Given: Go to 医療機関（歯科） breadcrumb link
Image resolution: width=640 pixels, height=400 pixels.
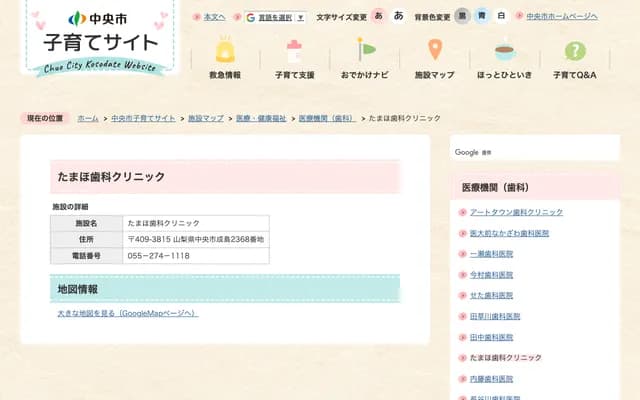Looking at the screenshot, I should coord(326,118).
